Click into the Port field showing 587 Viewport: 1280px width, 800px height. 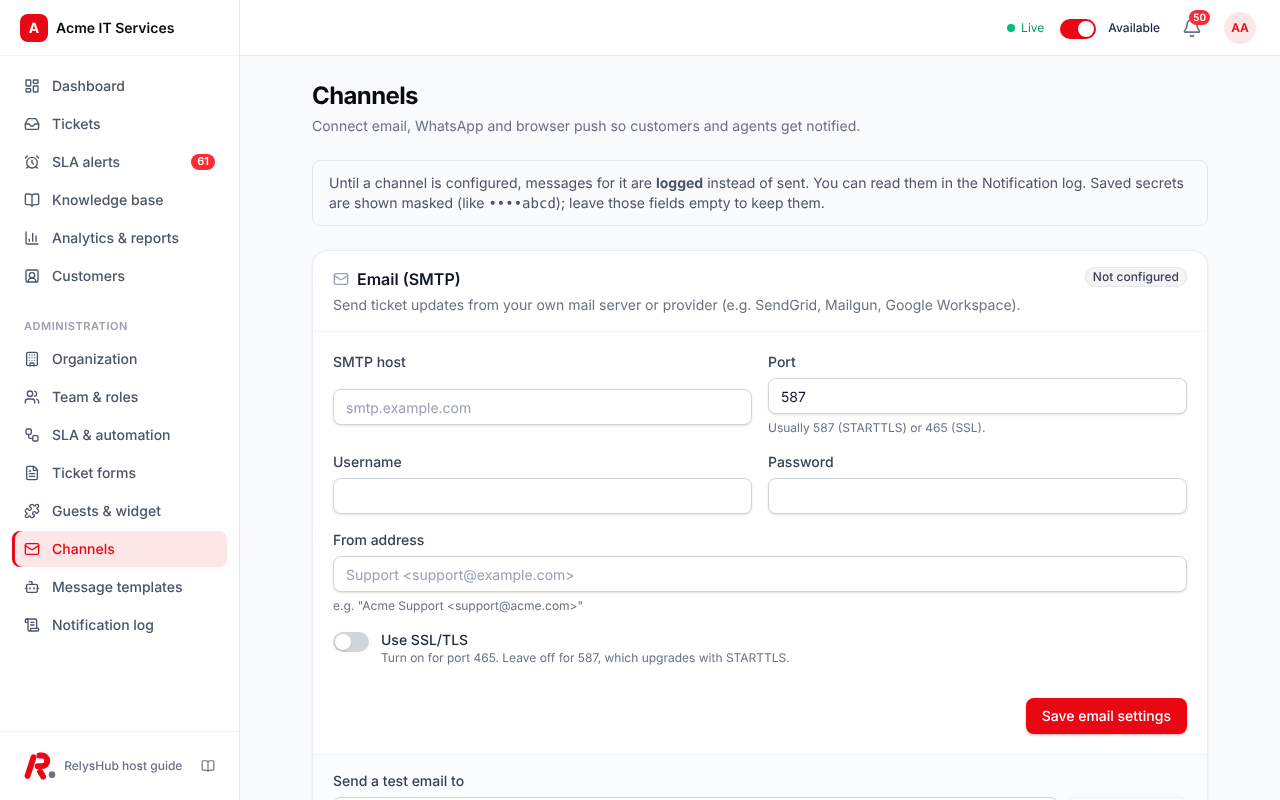(x=977, y=397)
